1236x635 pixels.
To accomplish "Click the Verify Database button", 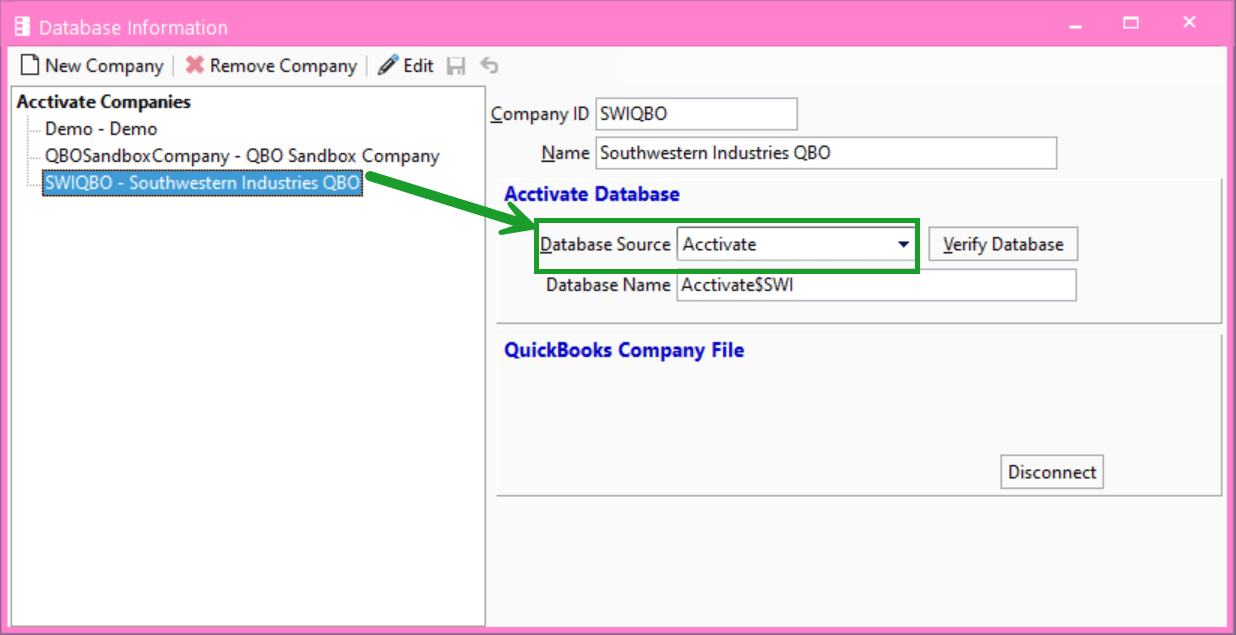I will 1003,243.
